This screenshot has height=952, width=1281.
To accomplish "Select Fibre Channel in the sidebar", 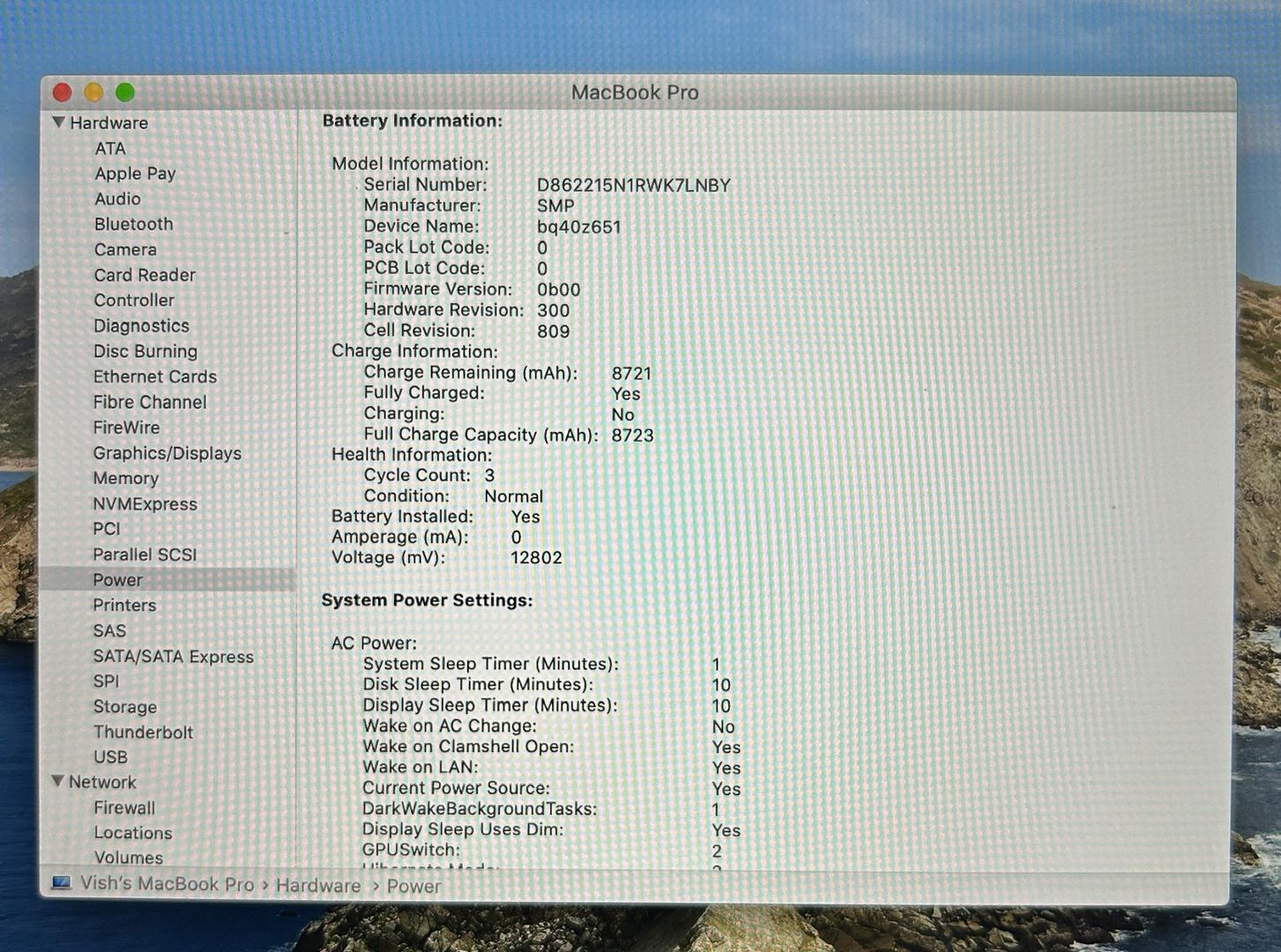I will pos(150,402).
